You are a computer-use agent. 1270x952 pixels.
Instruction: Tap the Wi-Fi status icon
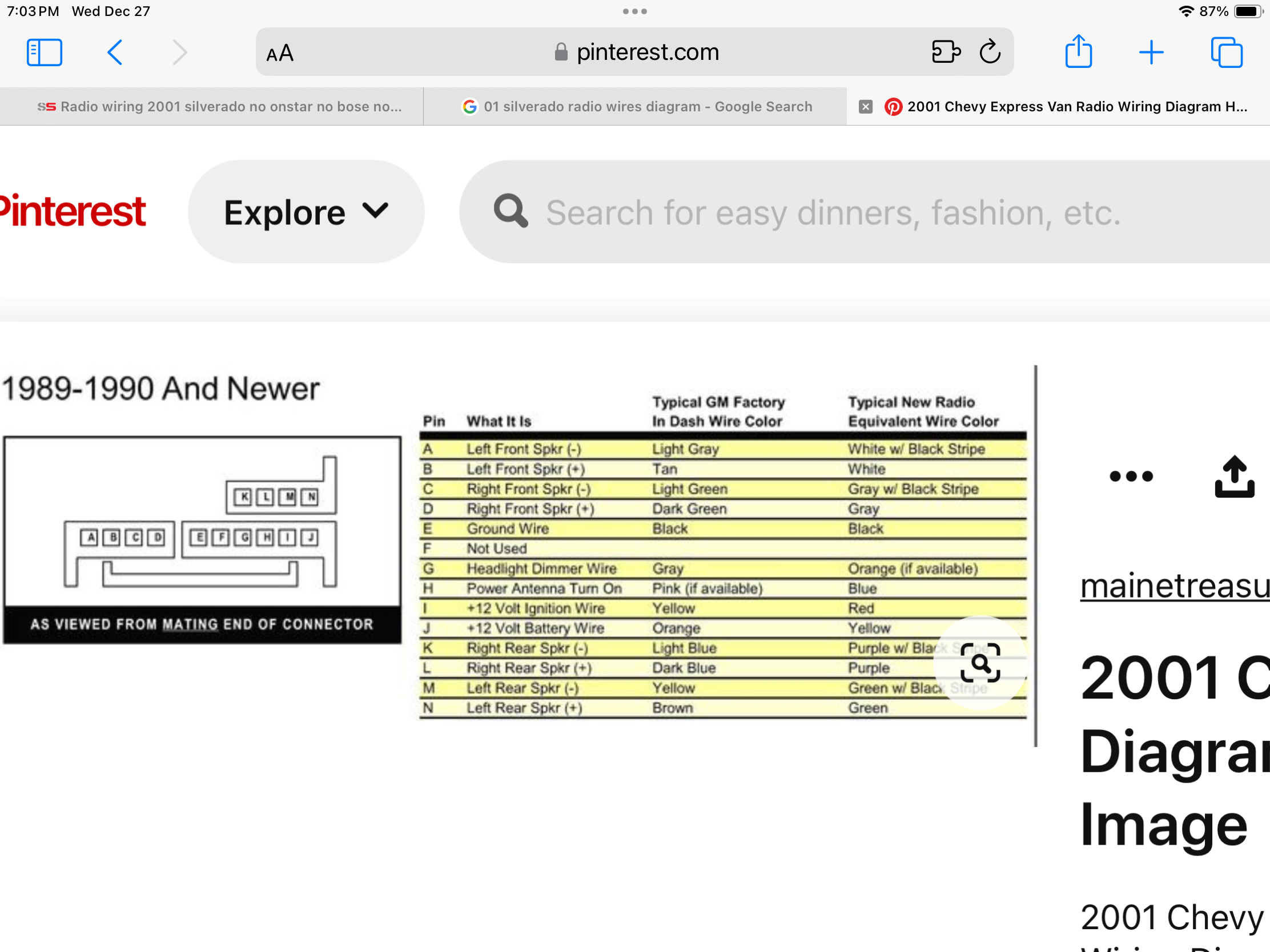(1185, 11)
